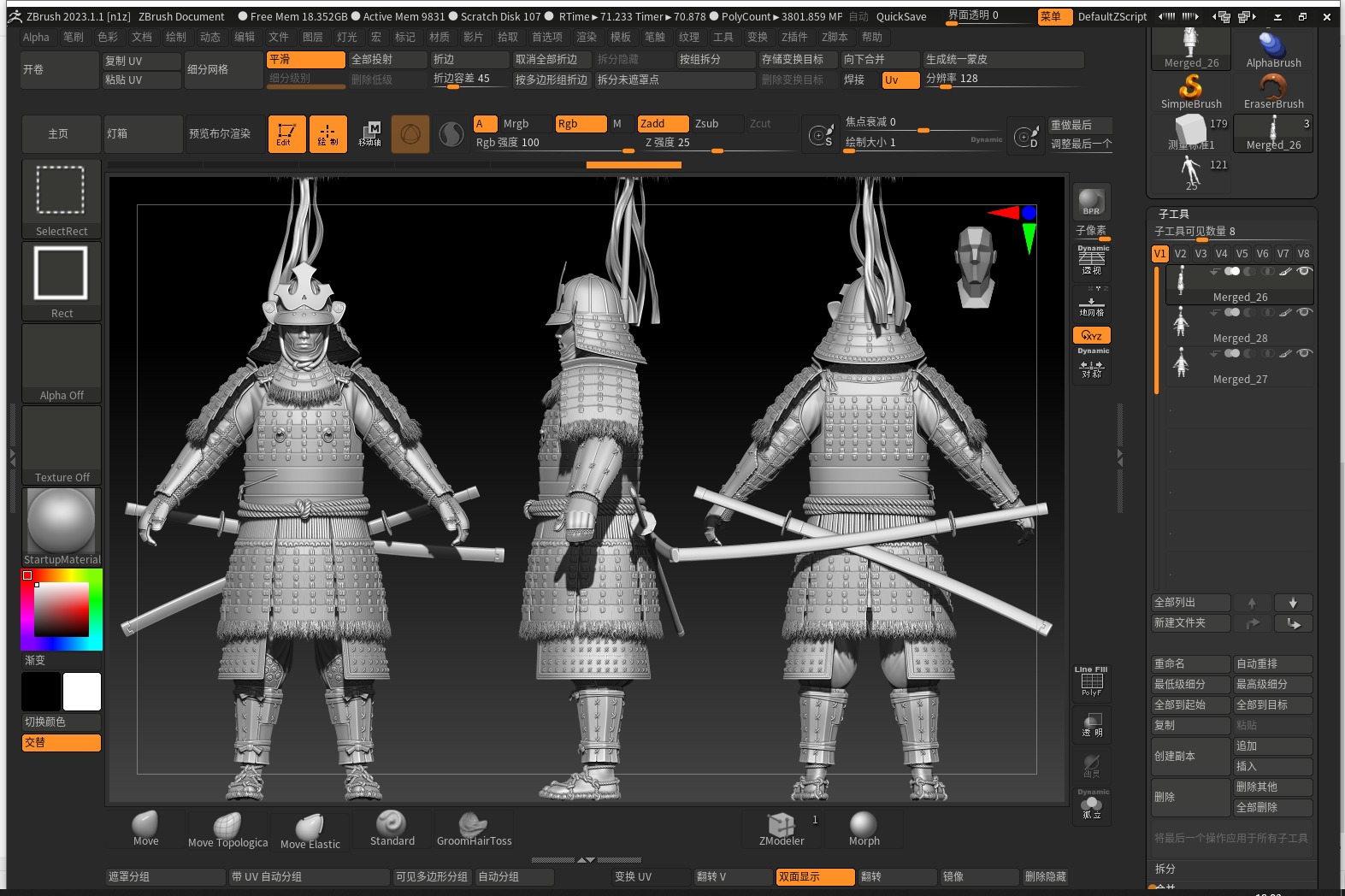Select the Morph brush
The image size is (1345, 896).
click(x=864, y=829)
